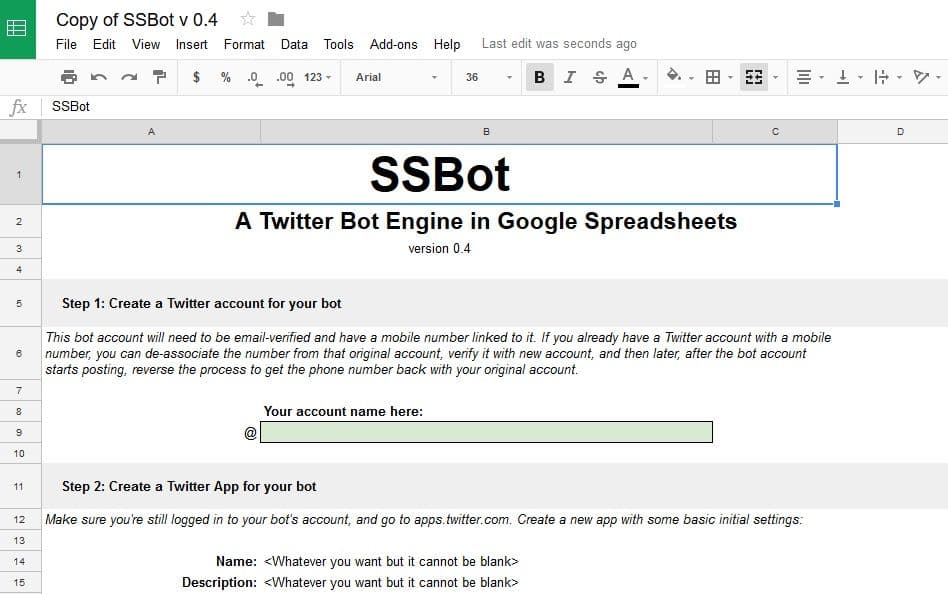
Task: Select row 5 header
Action: point(19,303)
